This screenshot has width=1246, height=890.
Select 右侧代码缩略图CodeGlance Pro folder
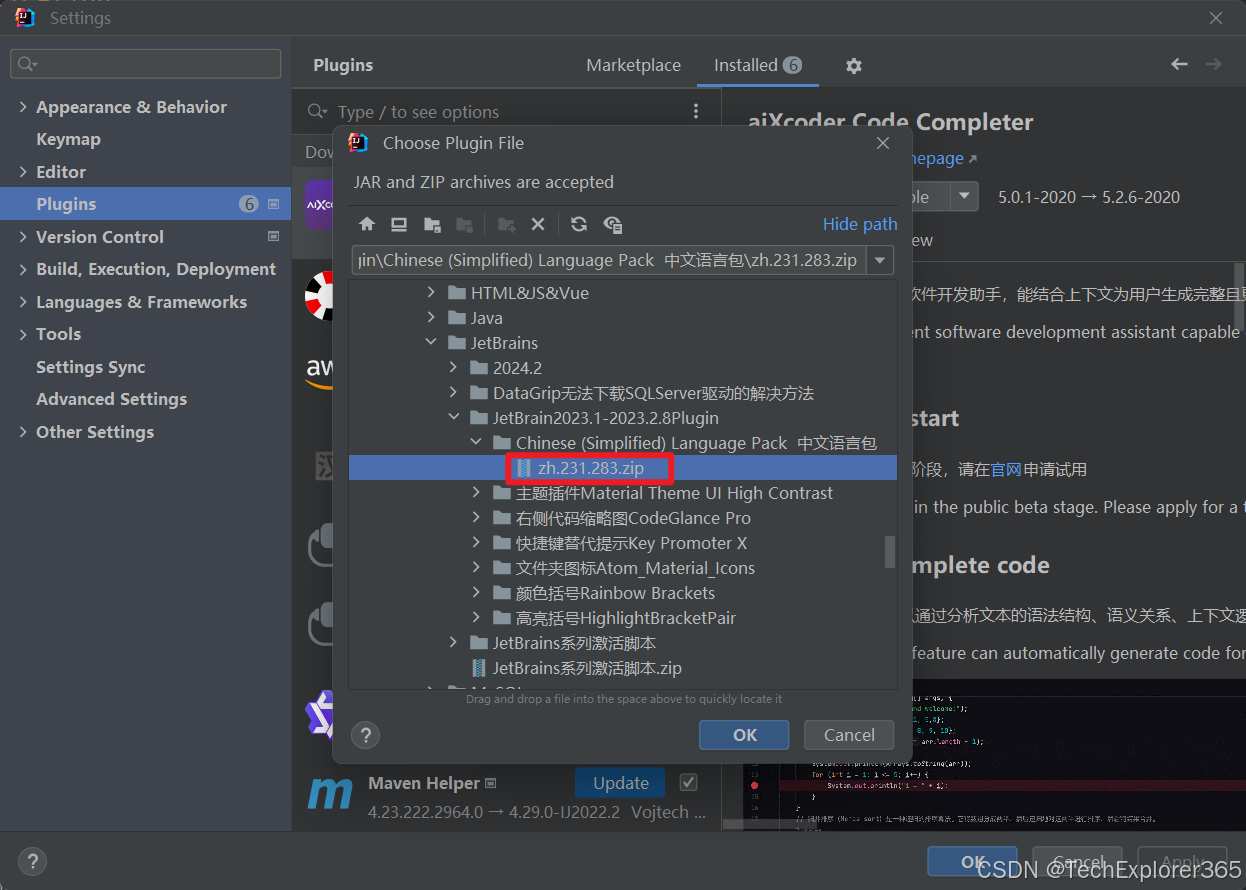point(633,518)
